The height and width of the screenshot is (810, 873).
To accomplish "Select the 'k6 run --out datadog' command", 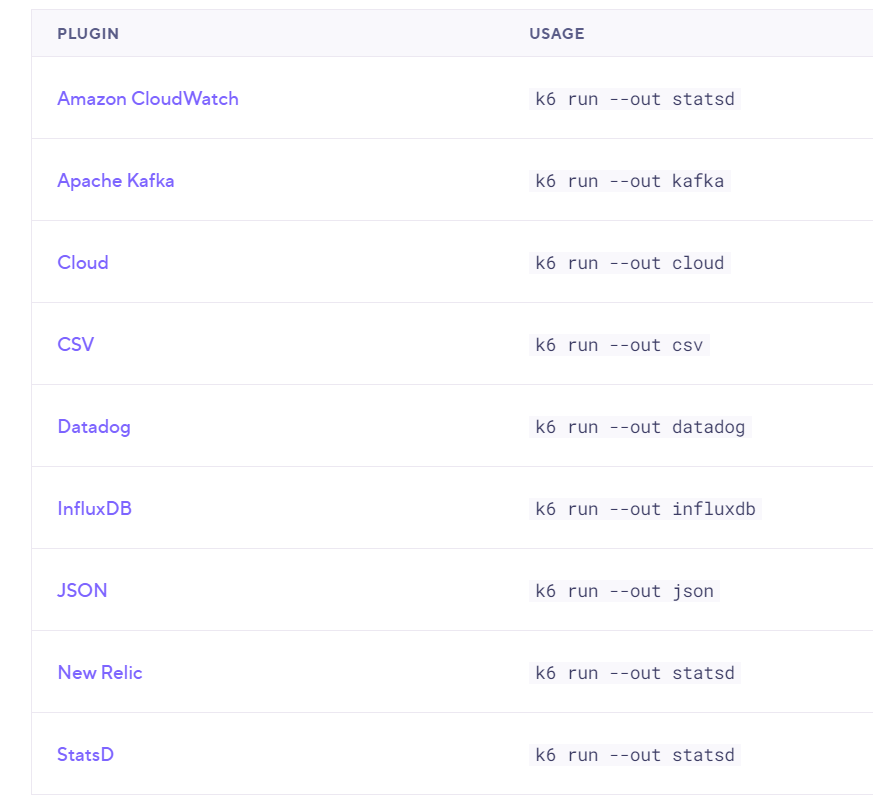I will click(640, 427).
